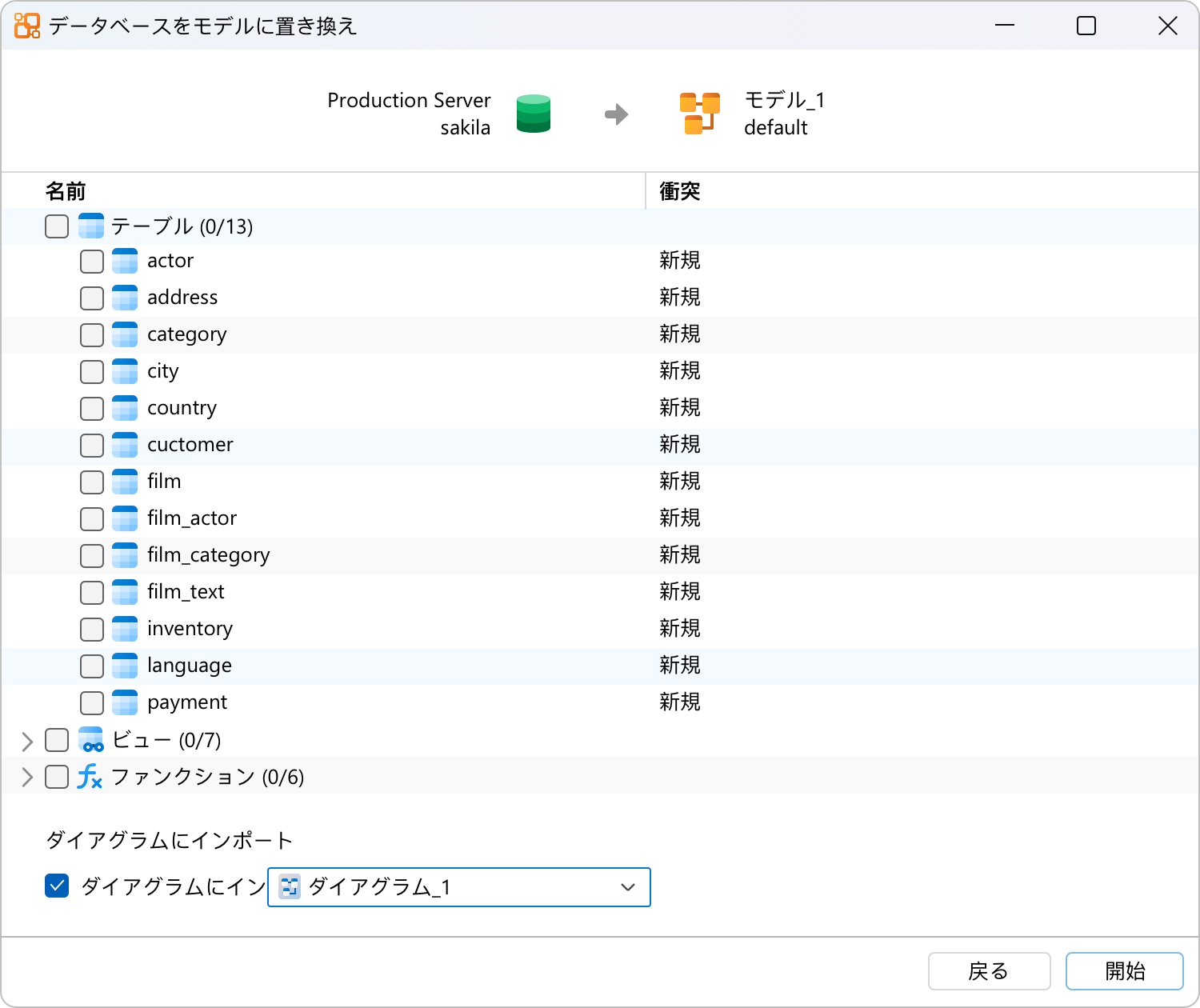The height and width of the screenshot is (1008, 1200).
Task: Click the gray arrow between source and target
Action: point(616,114)
